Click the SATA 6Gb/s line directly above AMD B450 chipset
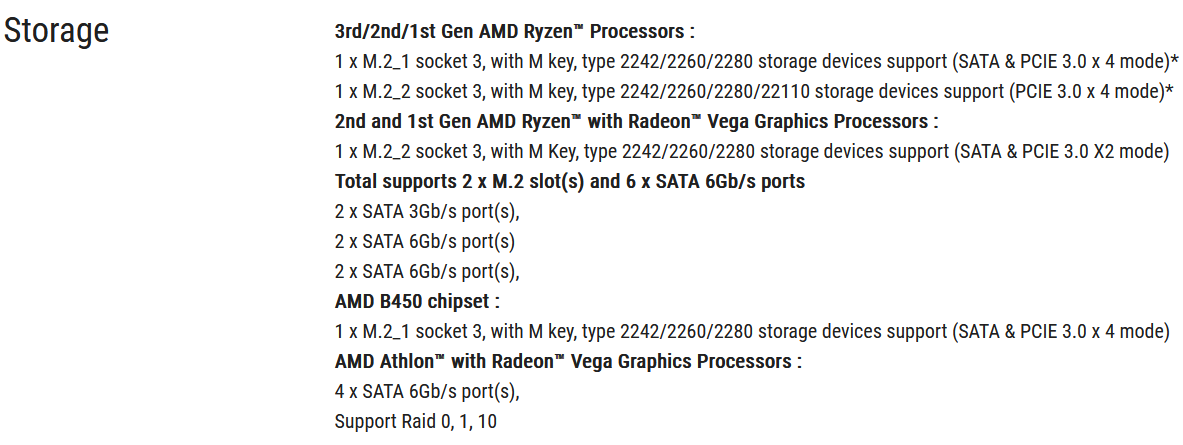This screenshot has height=445, width=1183. click(x=428, y=271)
